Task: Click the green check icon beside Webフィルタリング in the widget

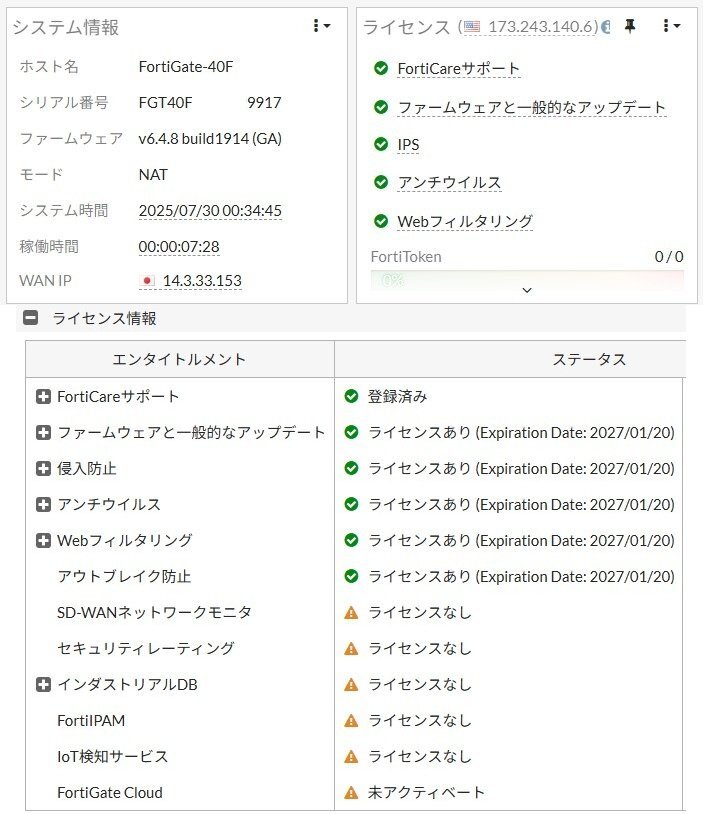Action: click(x=381, y=221)
